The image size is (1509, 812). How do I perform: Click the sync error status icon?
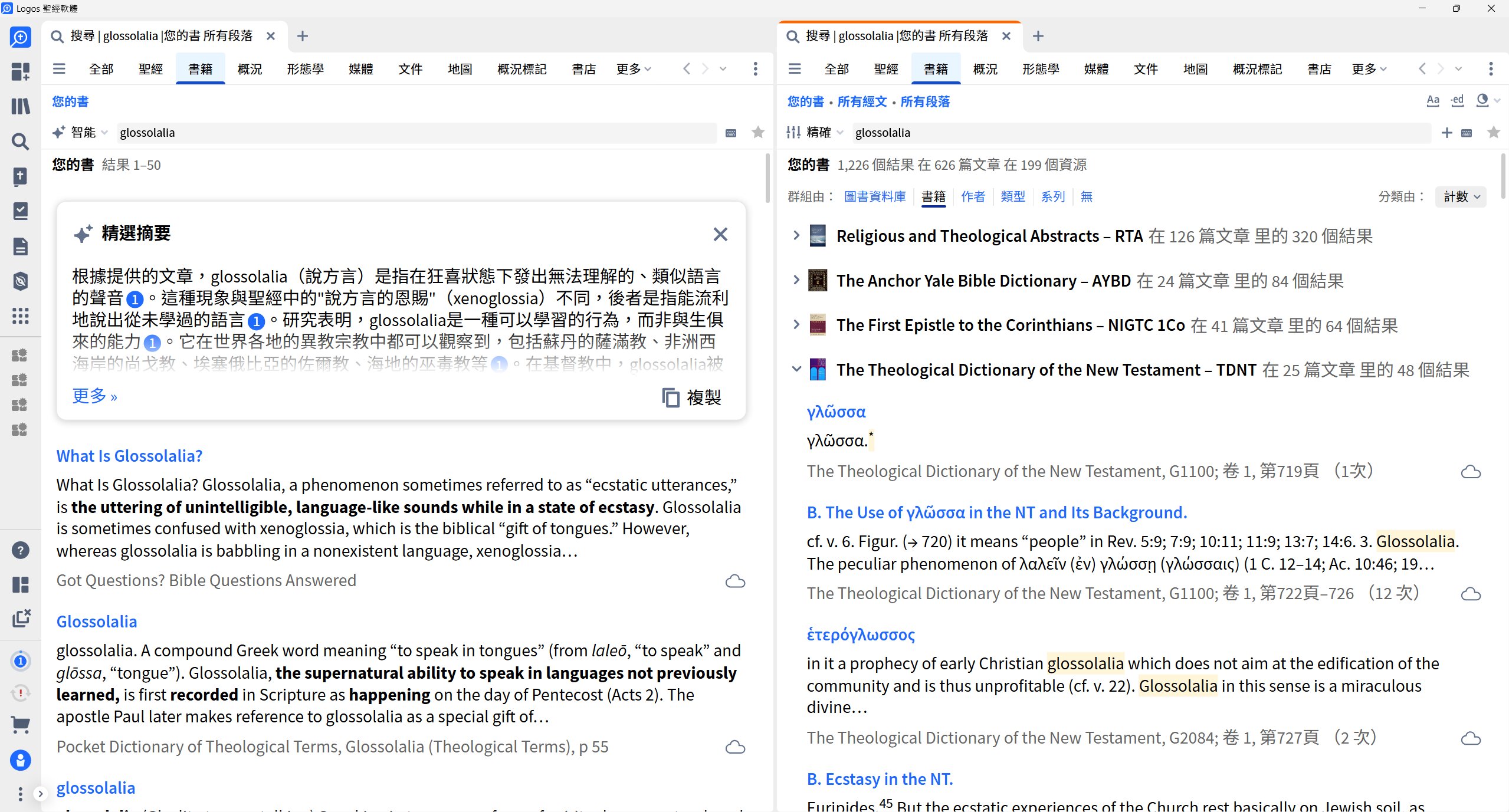click(20, 692)
